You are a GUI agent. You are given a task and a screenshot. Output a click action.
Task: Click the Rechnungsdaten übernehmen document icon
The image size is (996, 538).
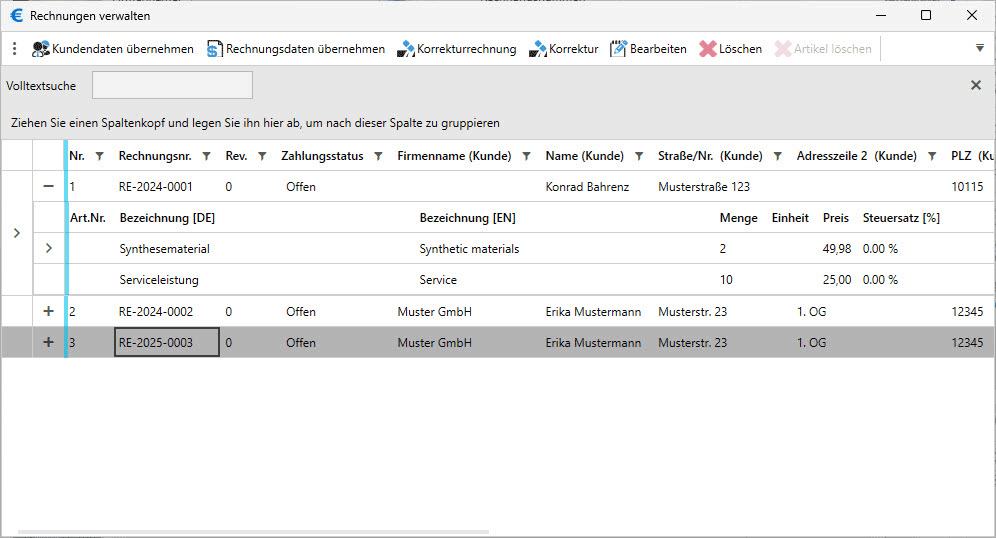click(215, 49)
